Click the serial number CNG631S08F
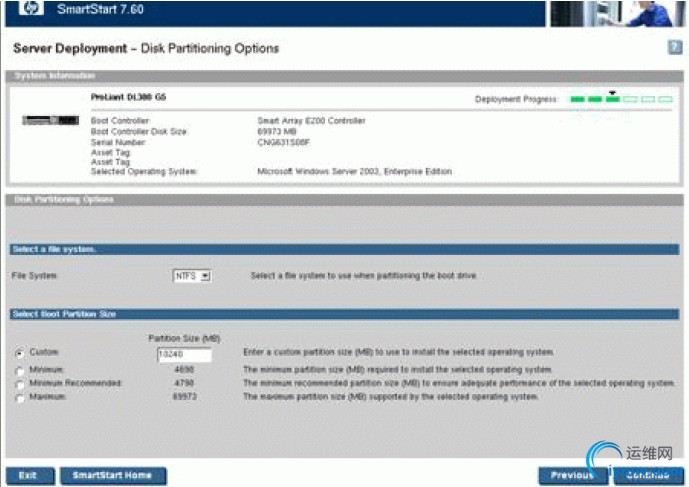 click(283, 142)
